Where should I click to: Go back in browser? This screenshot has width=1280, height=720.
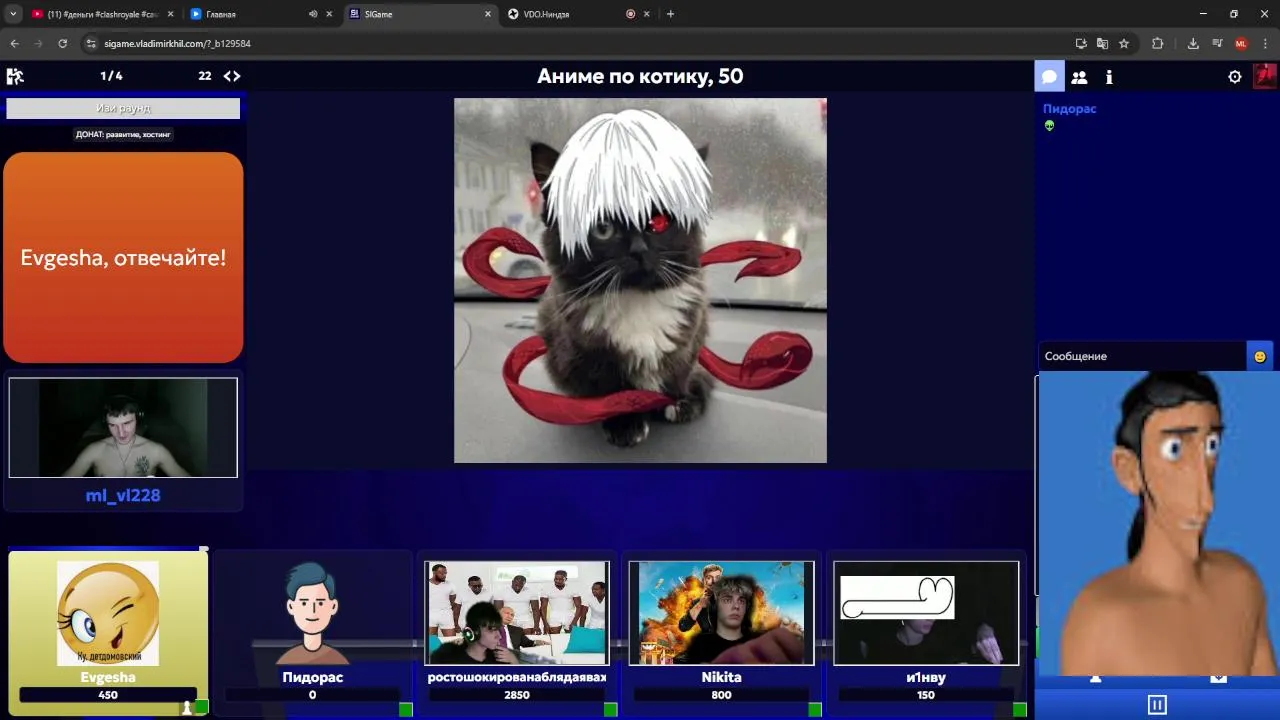coord(14,43)
